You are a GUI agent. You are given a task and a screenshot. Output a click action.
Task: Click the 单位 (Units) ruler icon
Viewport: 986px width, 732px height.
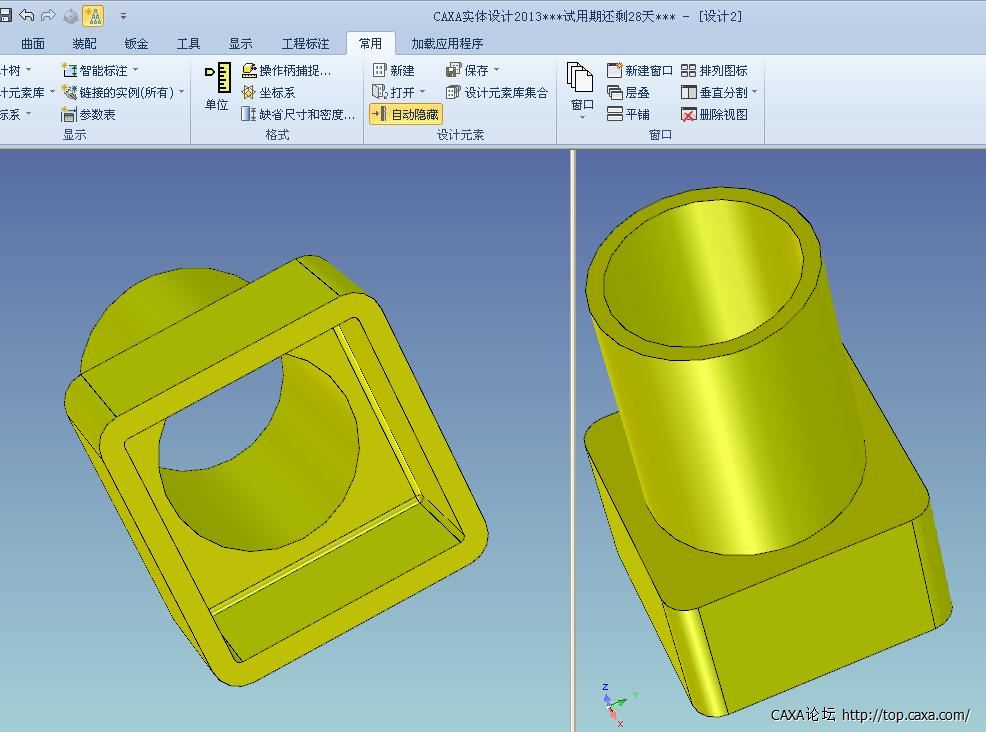click(x=217, y=78)
